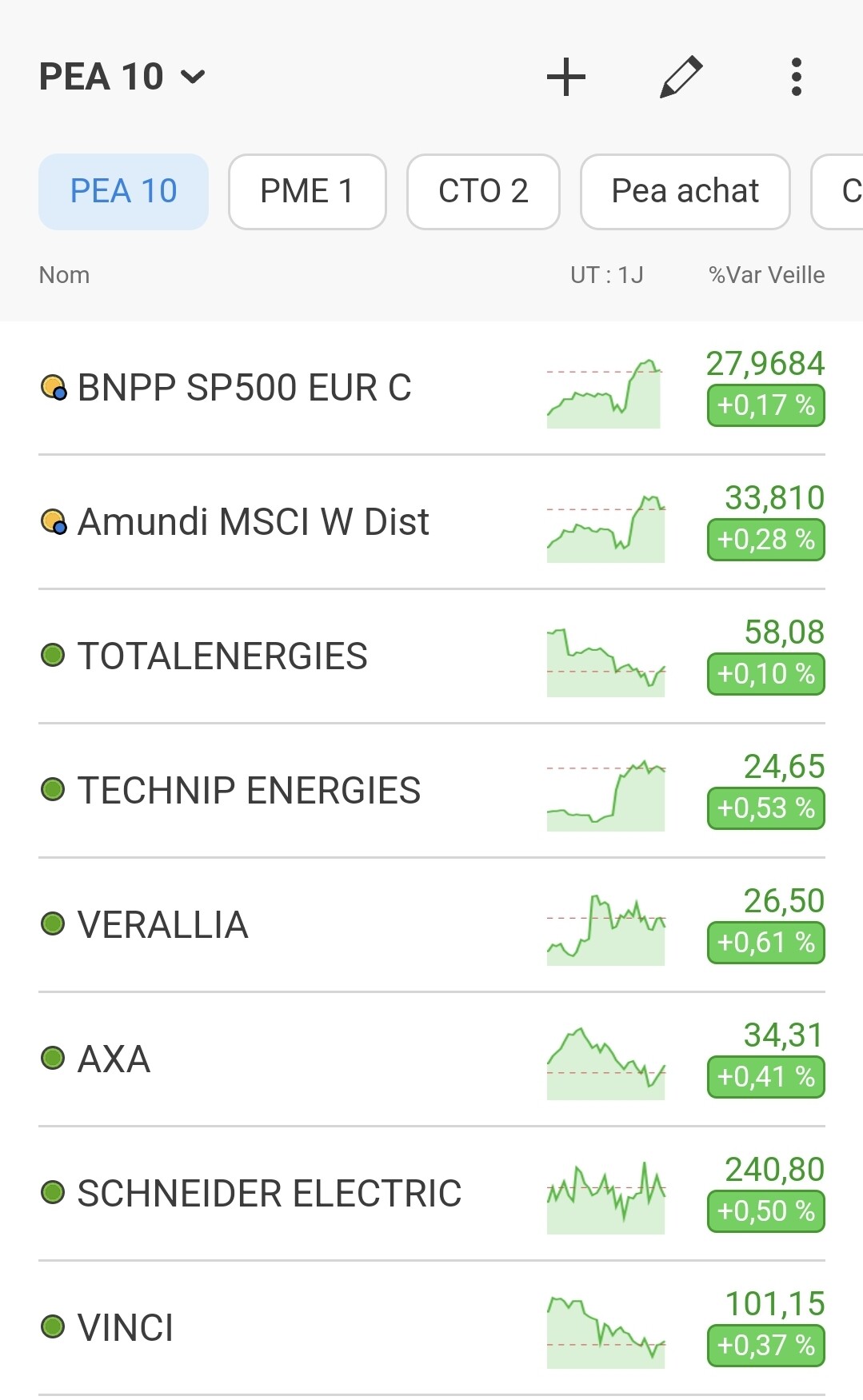The width and height of the screenshot is (863, 1400).
Task: Change the UT : 1J time unit
Action: coord(607,275)
